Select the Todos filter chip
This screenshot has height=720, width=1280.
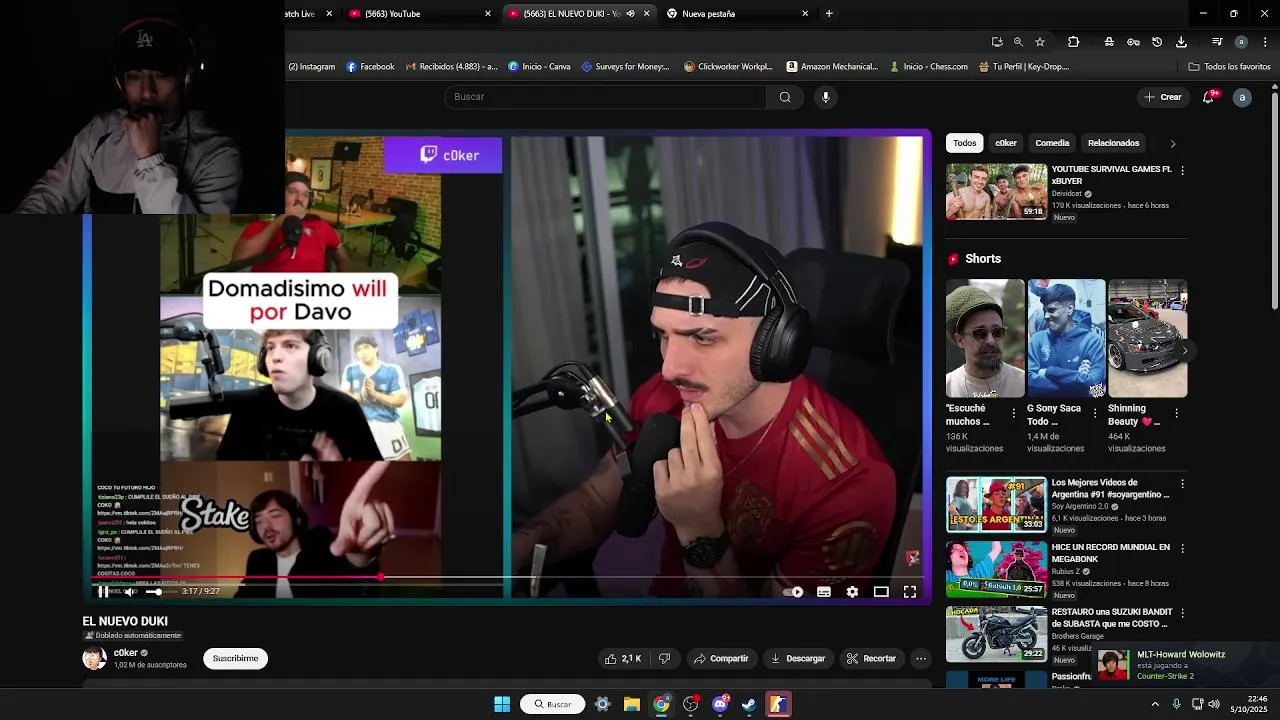tap(965, 143)
